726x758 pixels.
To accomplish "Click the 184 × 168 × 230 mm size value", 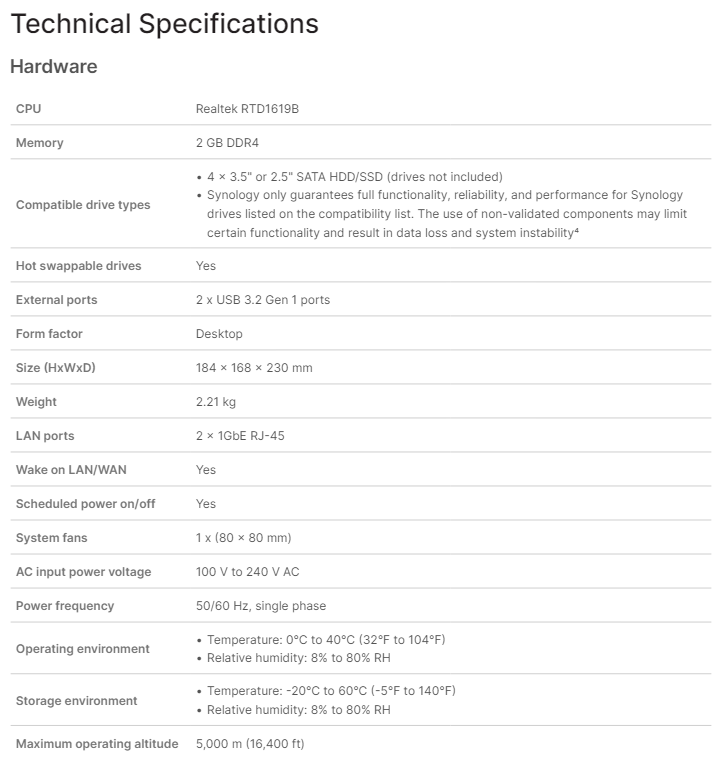I will pyautogui.click(x=254, y=368).
